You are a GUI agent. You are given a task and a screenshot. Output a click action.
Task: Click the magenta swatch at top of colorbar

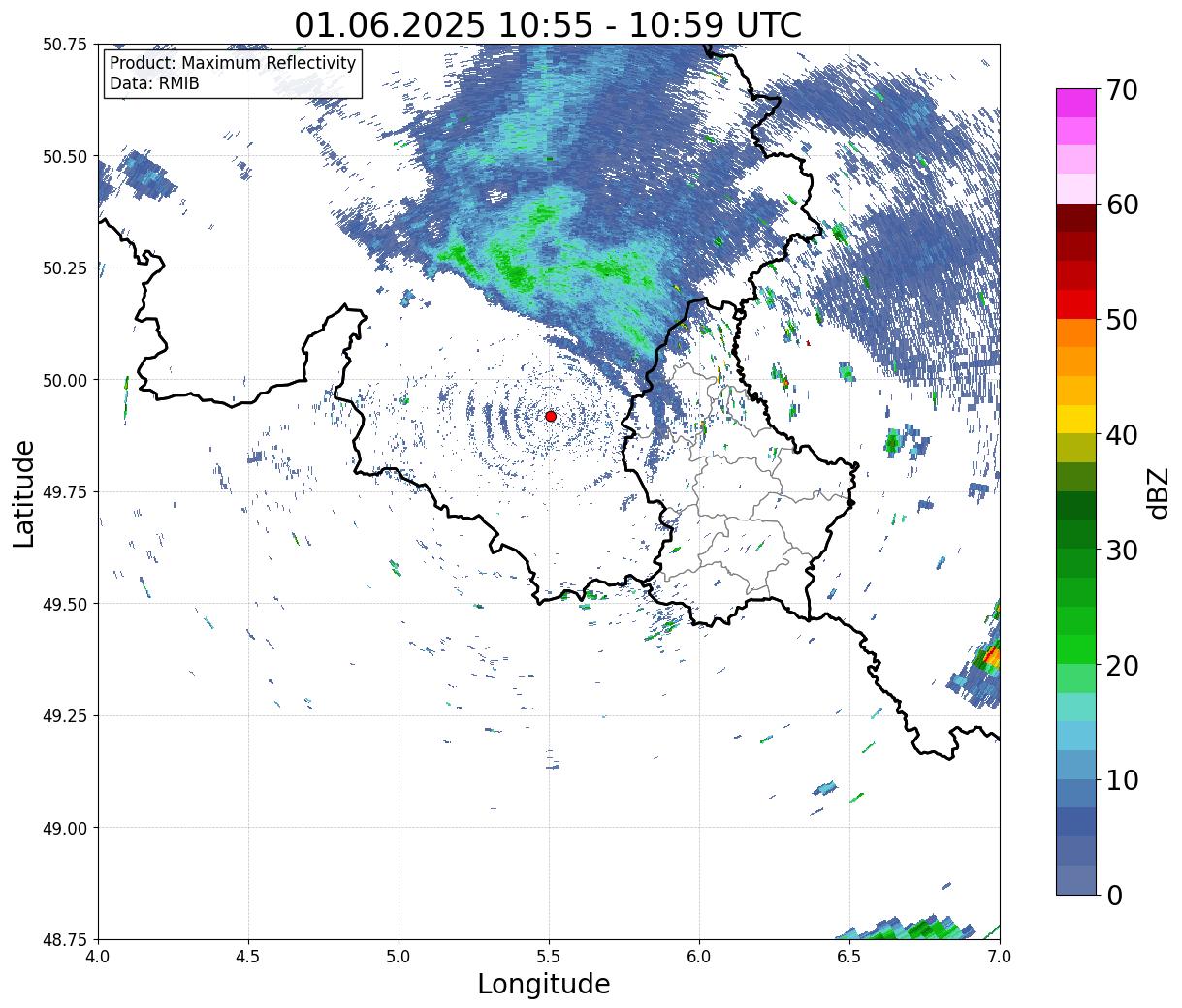[x=1076, y=103]
